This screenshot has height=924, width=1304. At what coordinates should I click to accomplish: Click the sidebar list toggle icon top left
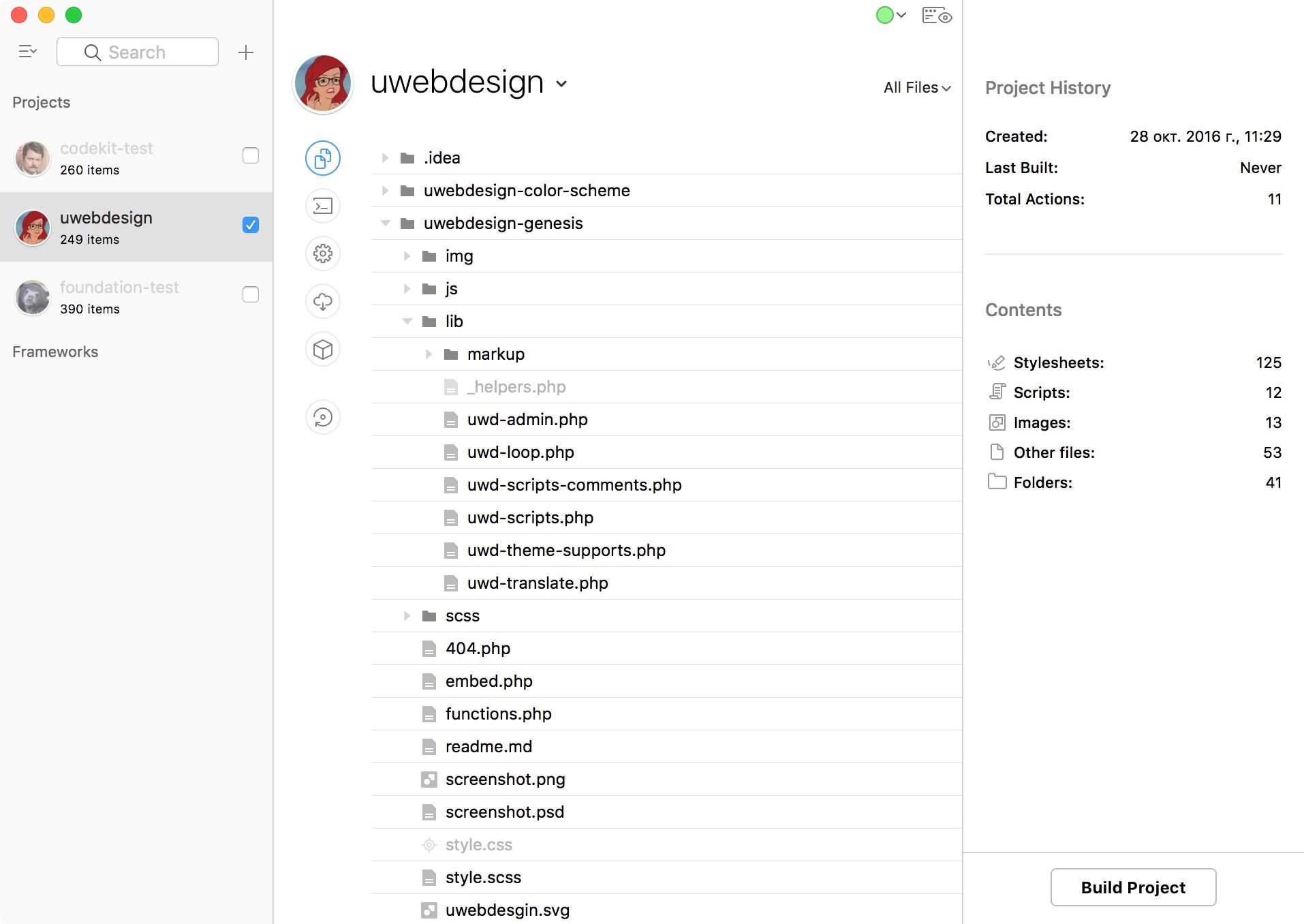(x=28, y=51)
